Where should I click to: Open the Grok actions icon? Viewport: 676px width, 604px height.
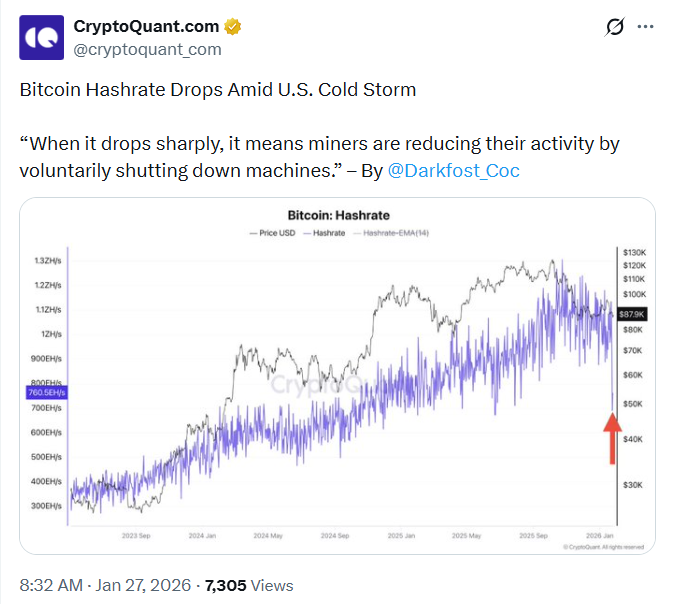[614, 28]
